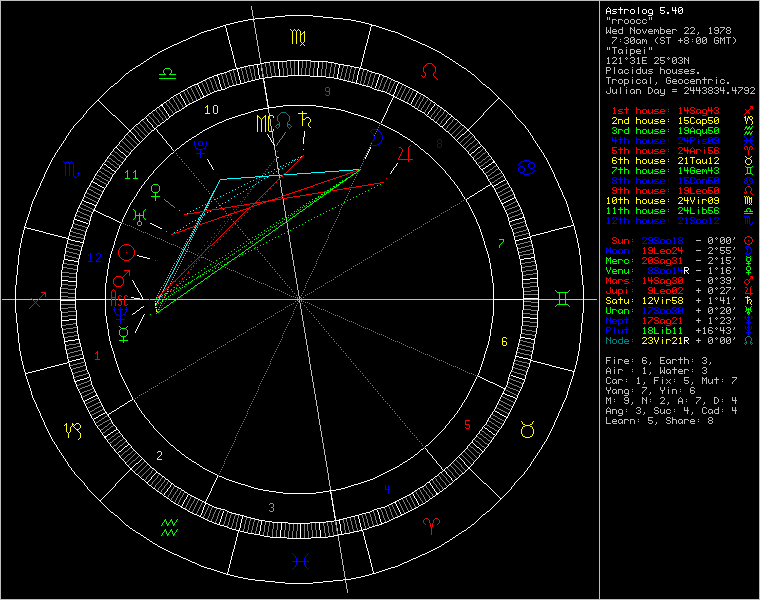Image resolution: width=760 pixels, height=600 pixels.
Task: Click the 'Mars: 14Sag30' row
Action: point(680,281)
